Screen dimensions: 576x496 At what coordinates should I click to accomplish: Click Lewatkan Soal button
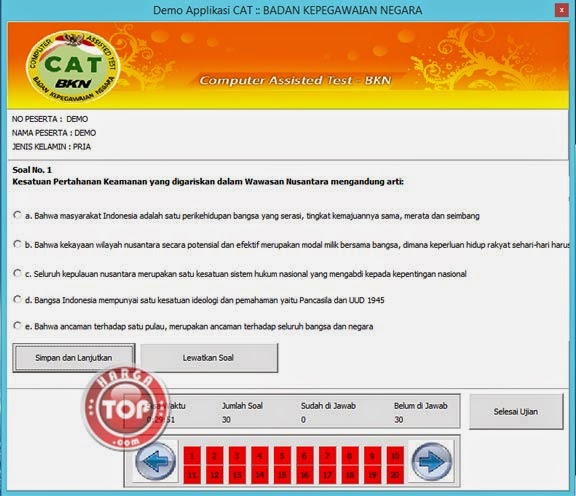tap(209, 358)
